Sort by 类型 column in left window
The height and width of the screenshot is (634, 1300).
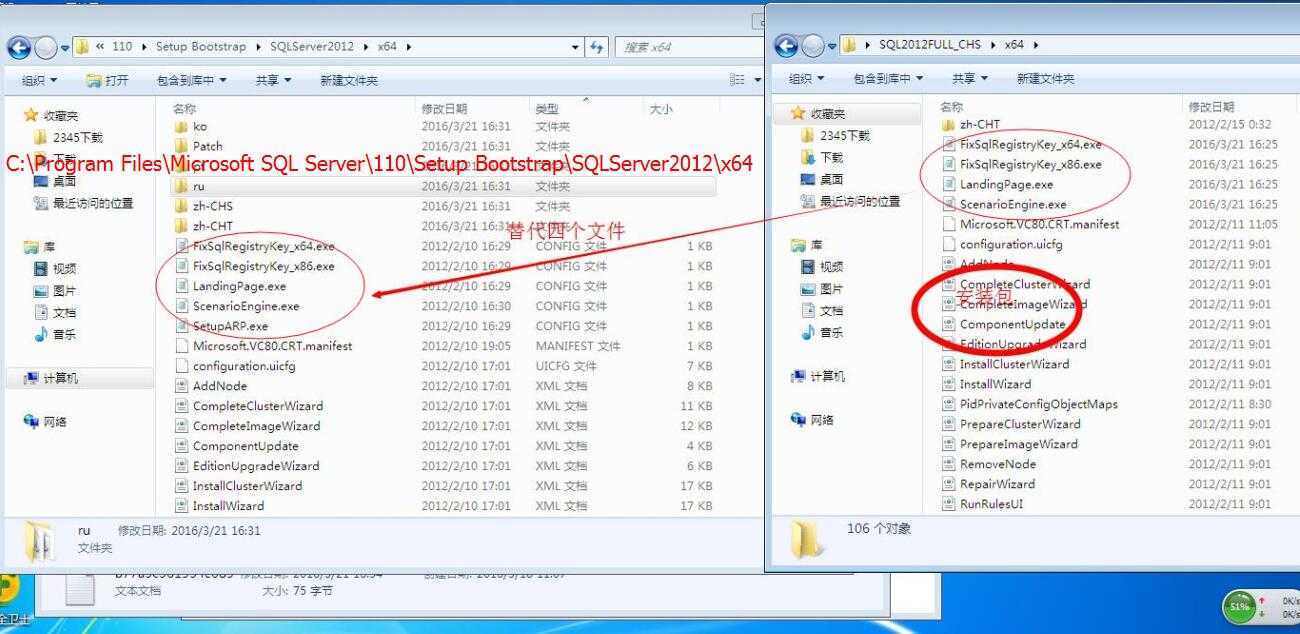click(x=547, y=108)
